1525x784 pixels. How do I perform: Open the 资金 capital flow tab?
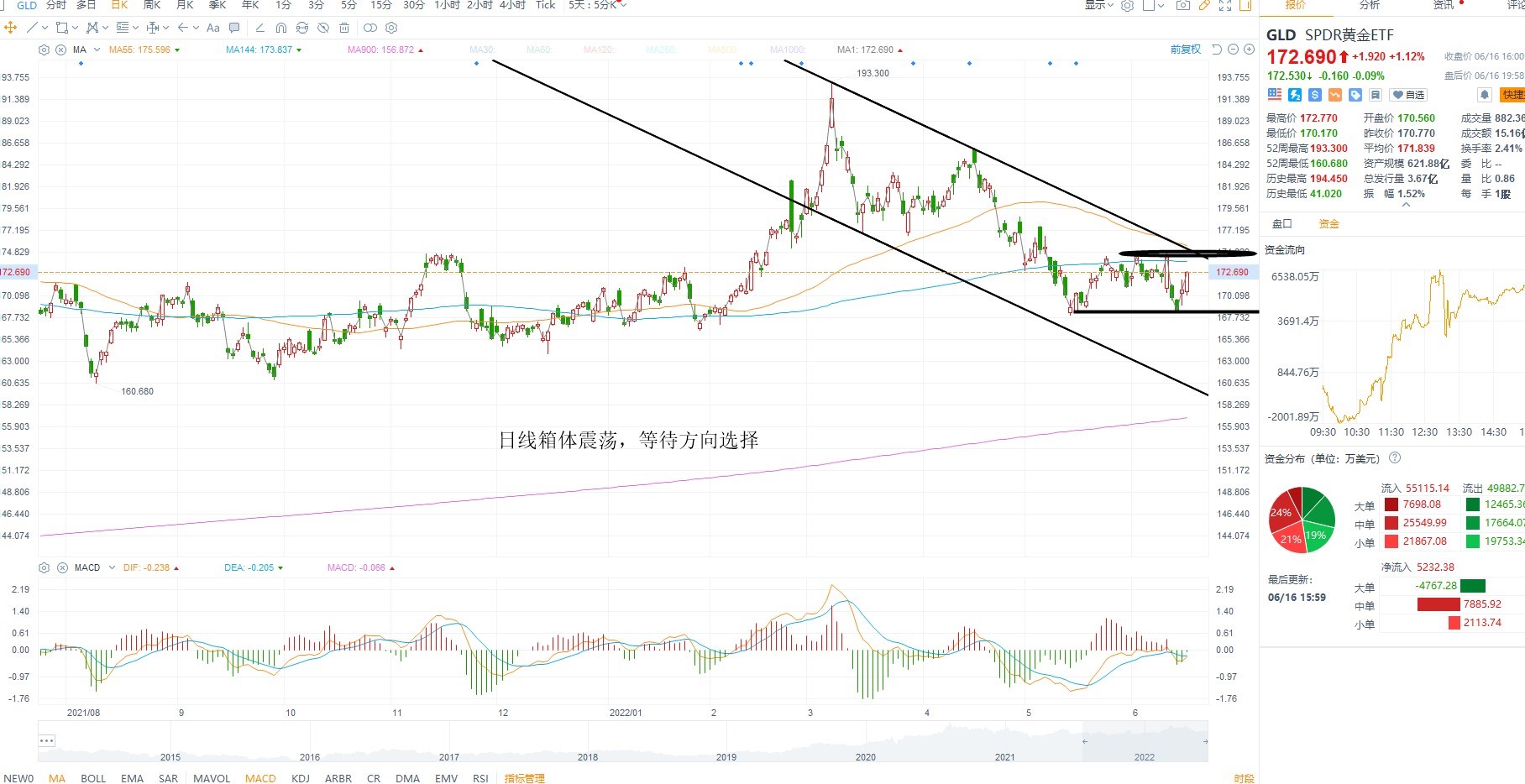(x=1329, y=224)
